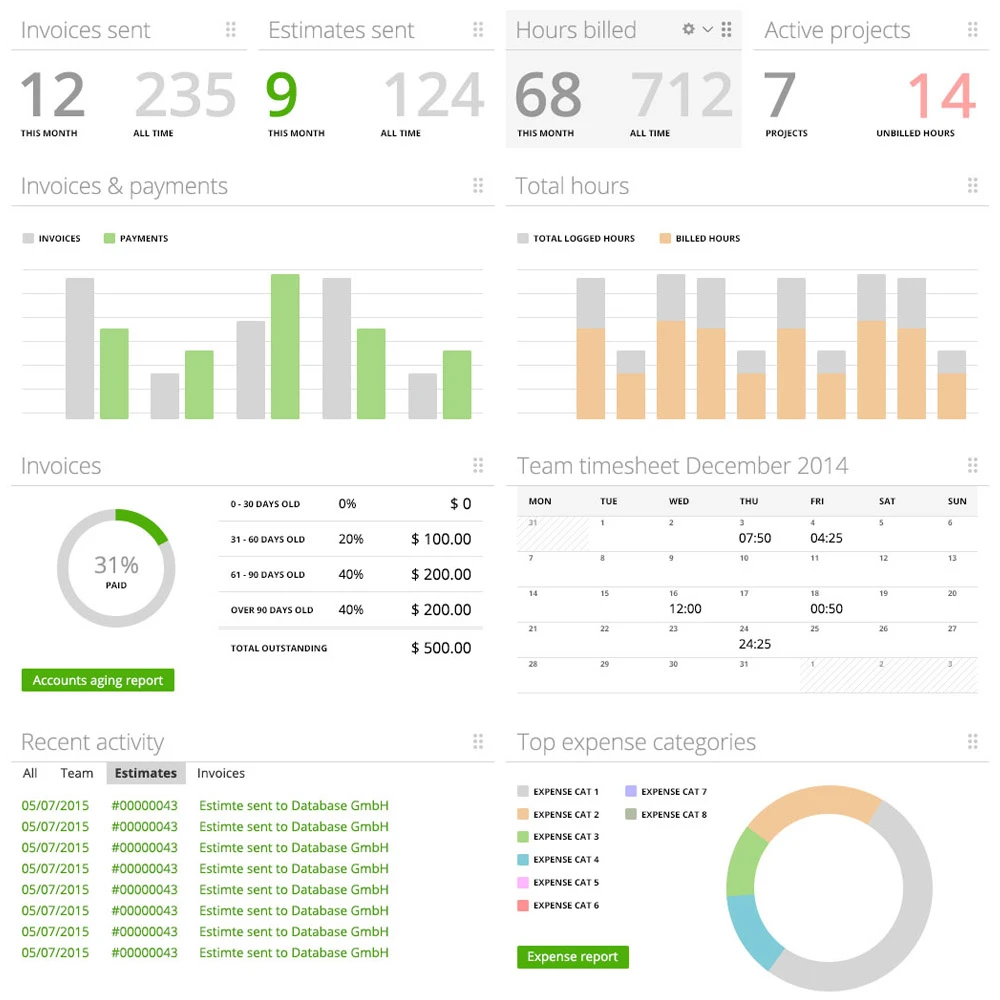Click the Expense Cat 4 color swatch
The image size is (1000, 1000).
pos(523,860)
